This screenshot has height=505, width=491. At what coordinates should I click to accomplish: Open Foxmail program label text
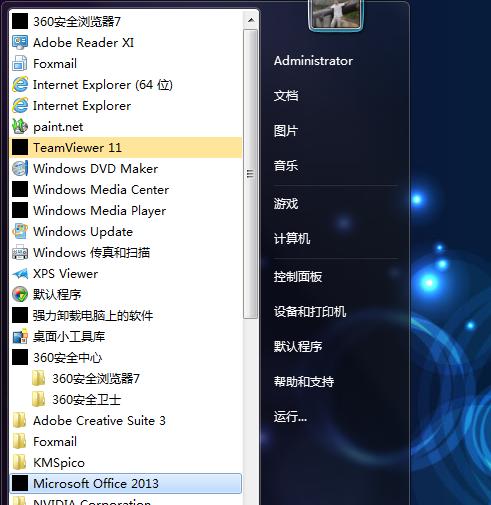pyautogui.click(x=55, y=64)
